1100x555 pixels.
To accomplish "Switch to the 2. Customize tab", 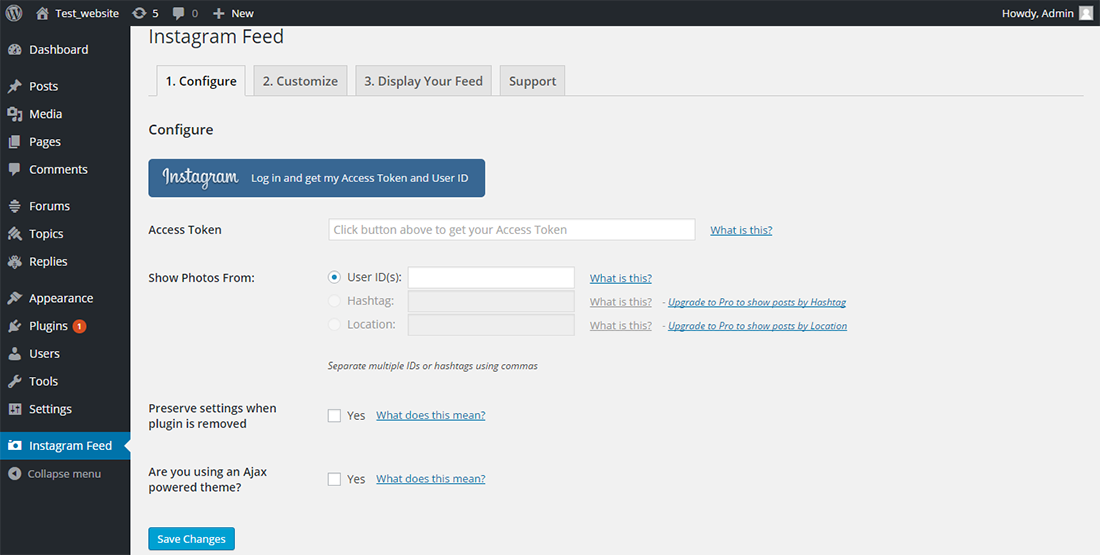I will (300, 81).
